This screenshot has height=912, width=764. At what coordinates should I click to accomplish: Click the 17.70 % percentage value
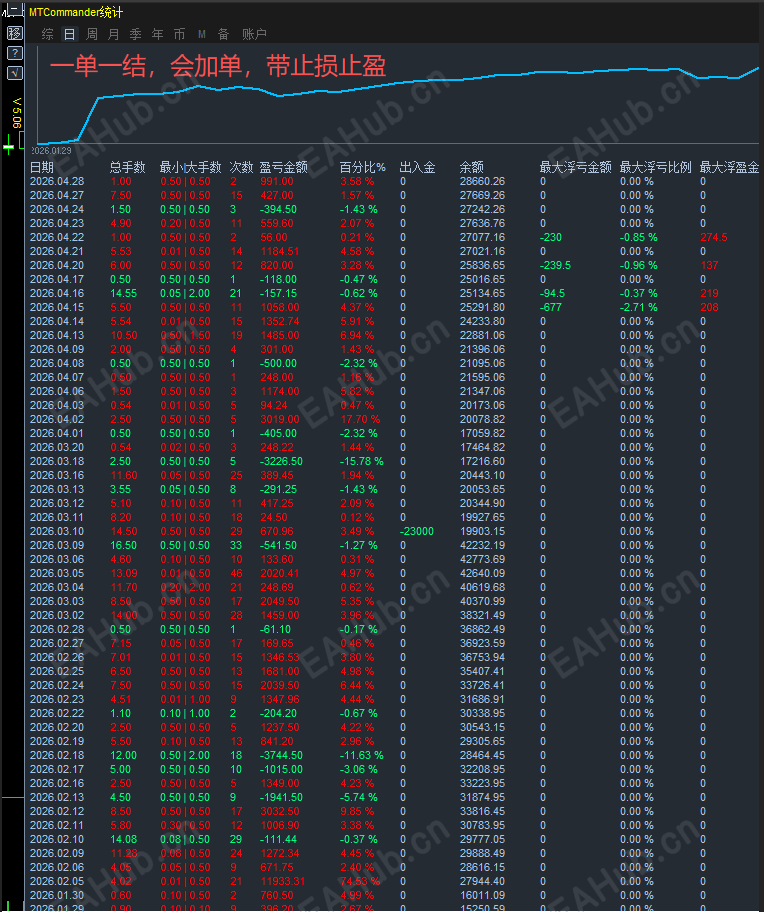click(x=360, y=419)
